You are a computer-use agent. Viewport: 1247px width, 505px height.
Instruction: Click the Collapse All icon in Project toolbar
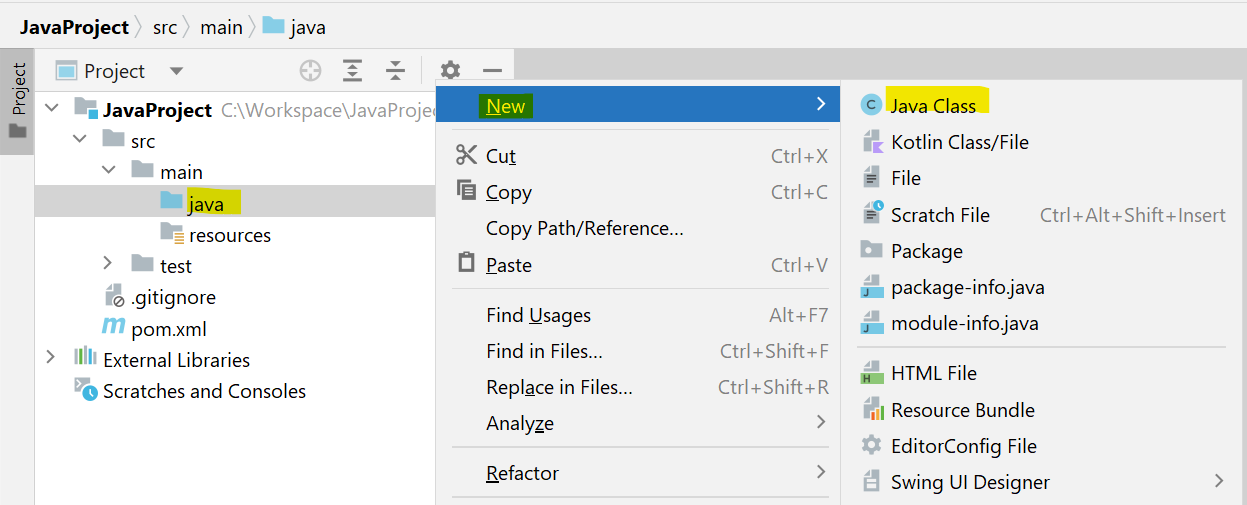(x=396, y=71)
